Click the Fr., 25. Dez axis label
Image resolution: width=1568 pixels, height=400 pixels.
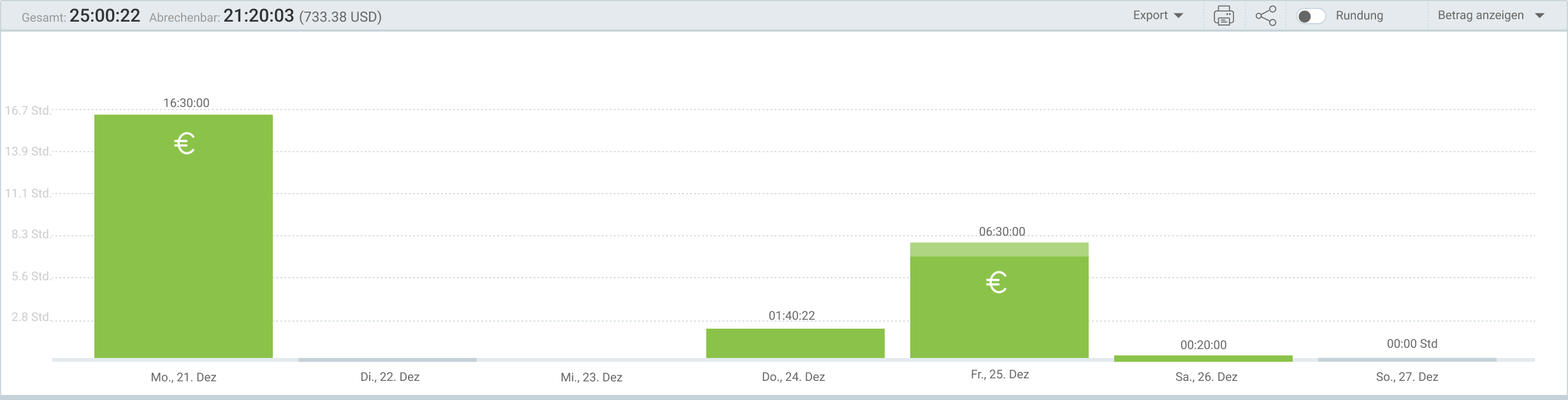tap(1000, 375)
